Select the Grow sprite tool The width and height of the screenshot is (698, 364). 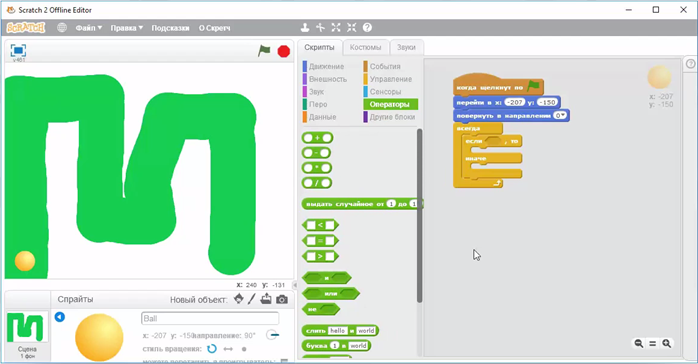pyautogui.click(x=336, y=28)
